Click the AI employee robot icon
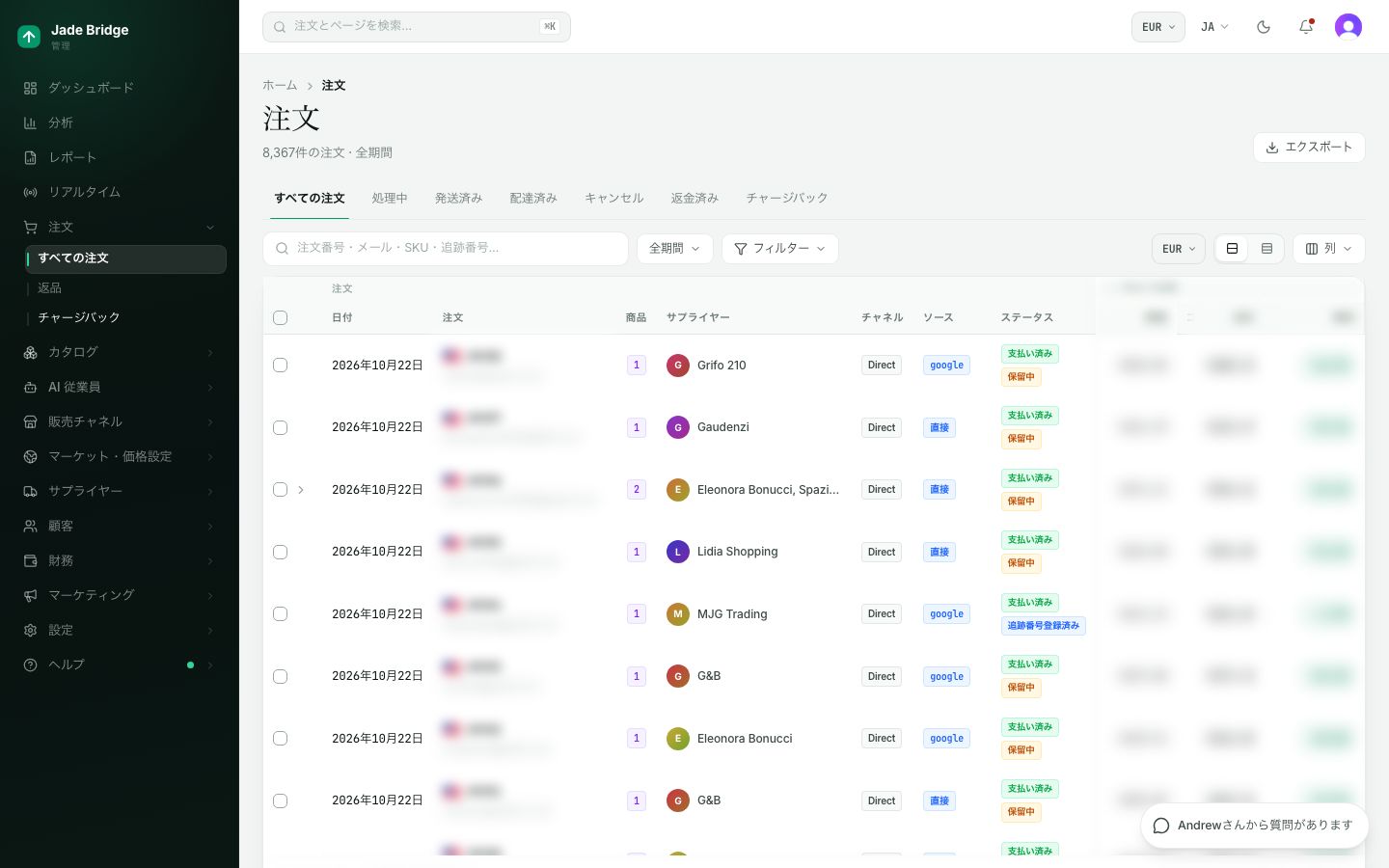Screen dimensions: 1389x868 click(31, 387)
